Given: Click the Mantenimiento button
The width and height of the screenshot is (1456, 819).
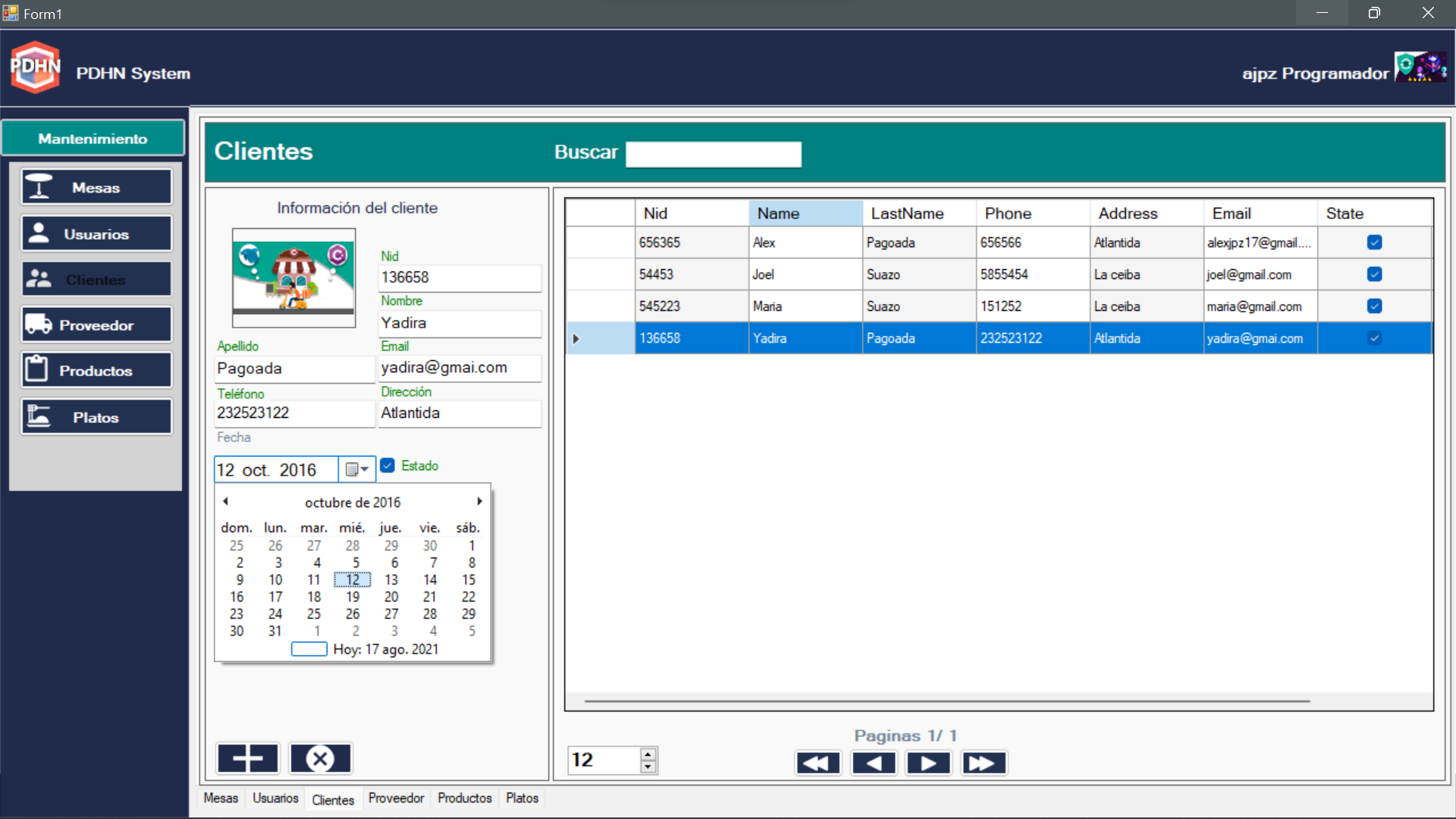Looking at the screenshot, I should (93, 138).
